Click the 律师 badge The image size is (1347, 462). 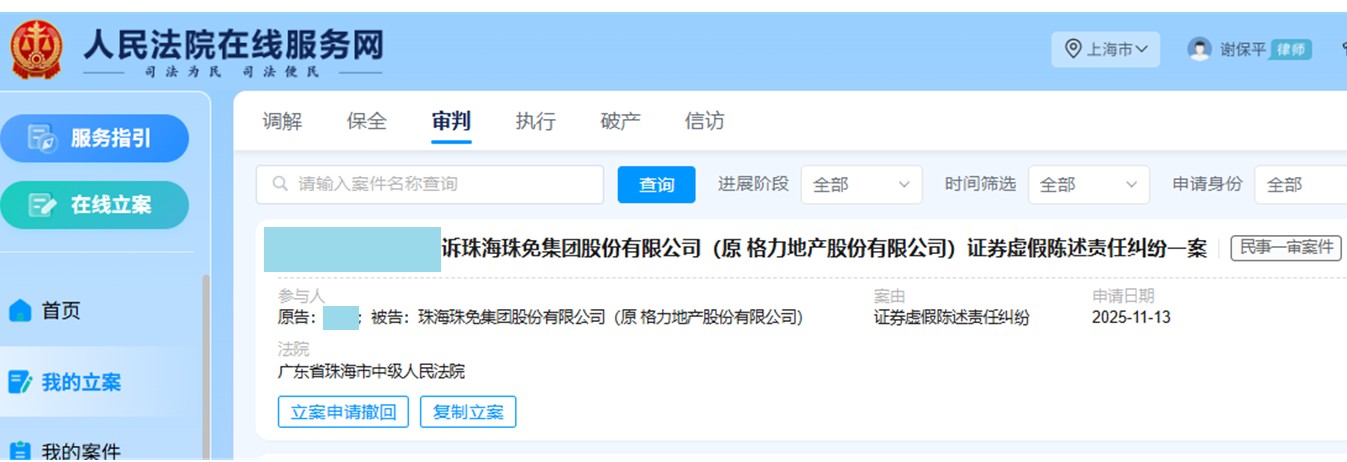point(1291,49)
